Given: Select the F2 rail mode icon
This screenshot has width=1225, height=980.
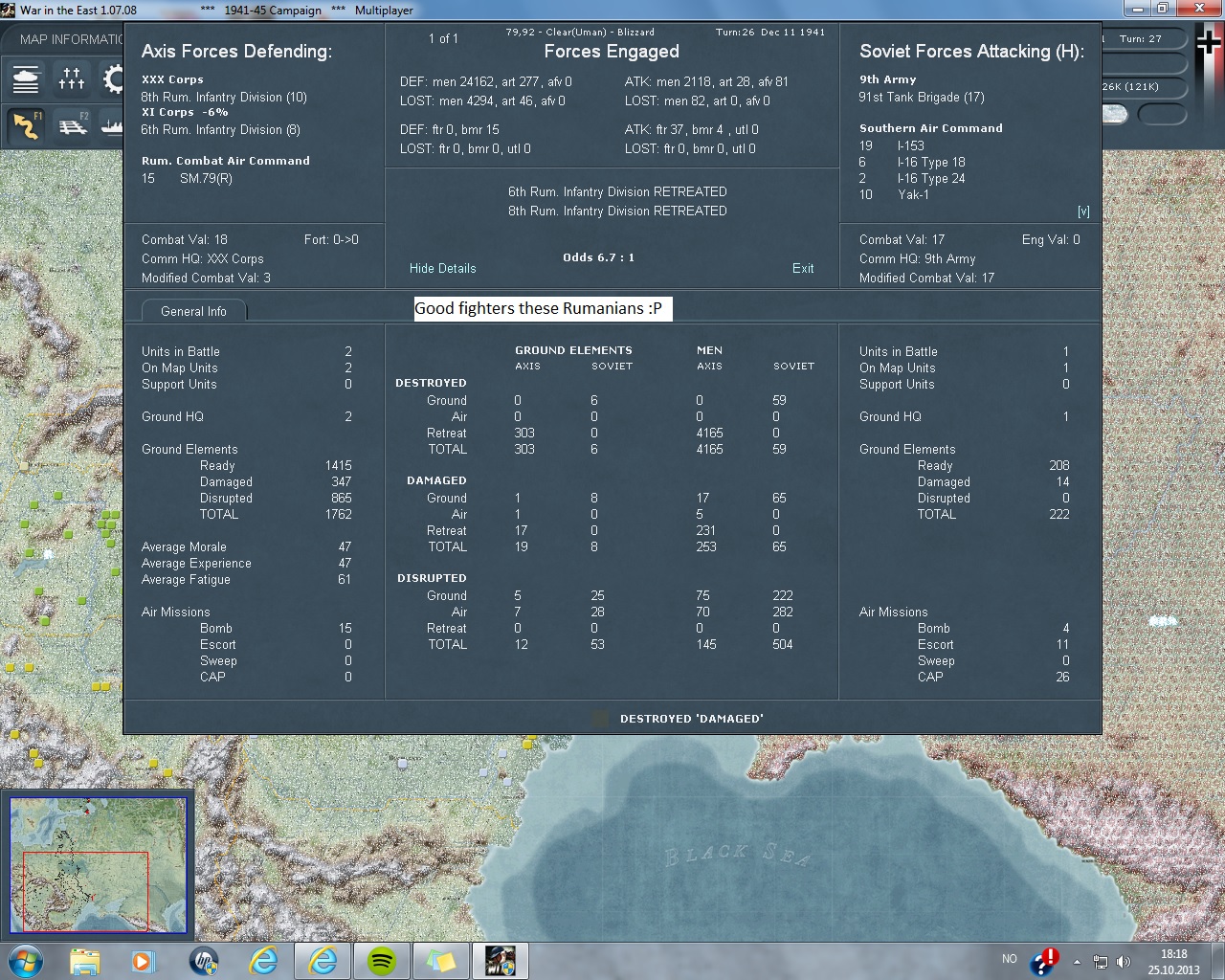Looking at the screenshot, I should pyautogui.click(x=73, y=125).
